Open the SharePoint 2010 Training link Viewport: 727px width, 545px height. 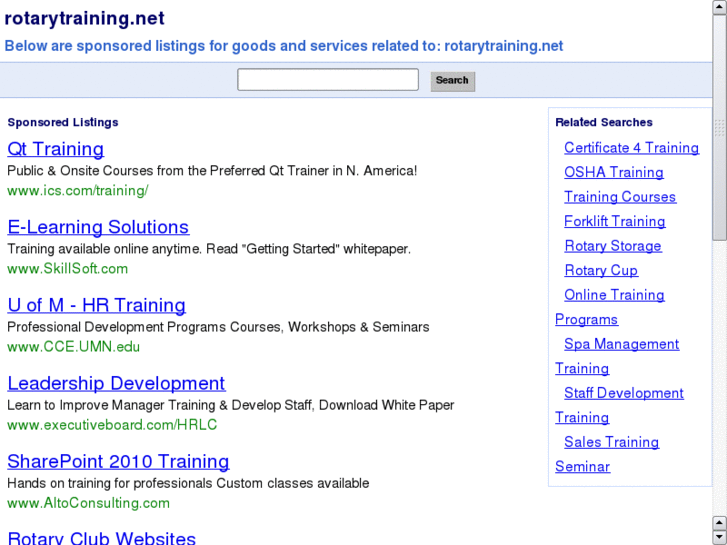pos(118,462)
